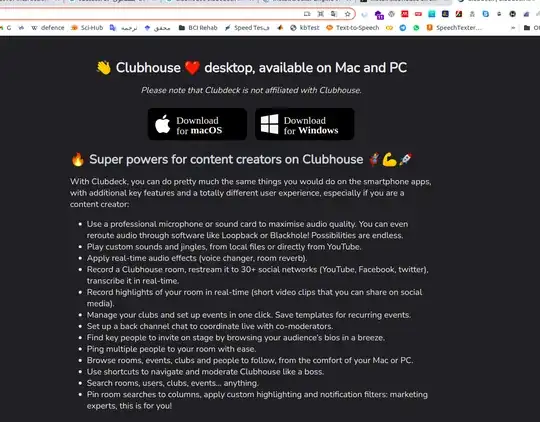Image resolution: width=540 pixels, height=422 pixels.
Task: Open the BCI Rehab bookmarks folder
Action: pyautogui.click(x=198, y=28)
